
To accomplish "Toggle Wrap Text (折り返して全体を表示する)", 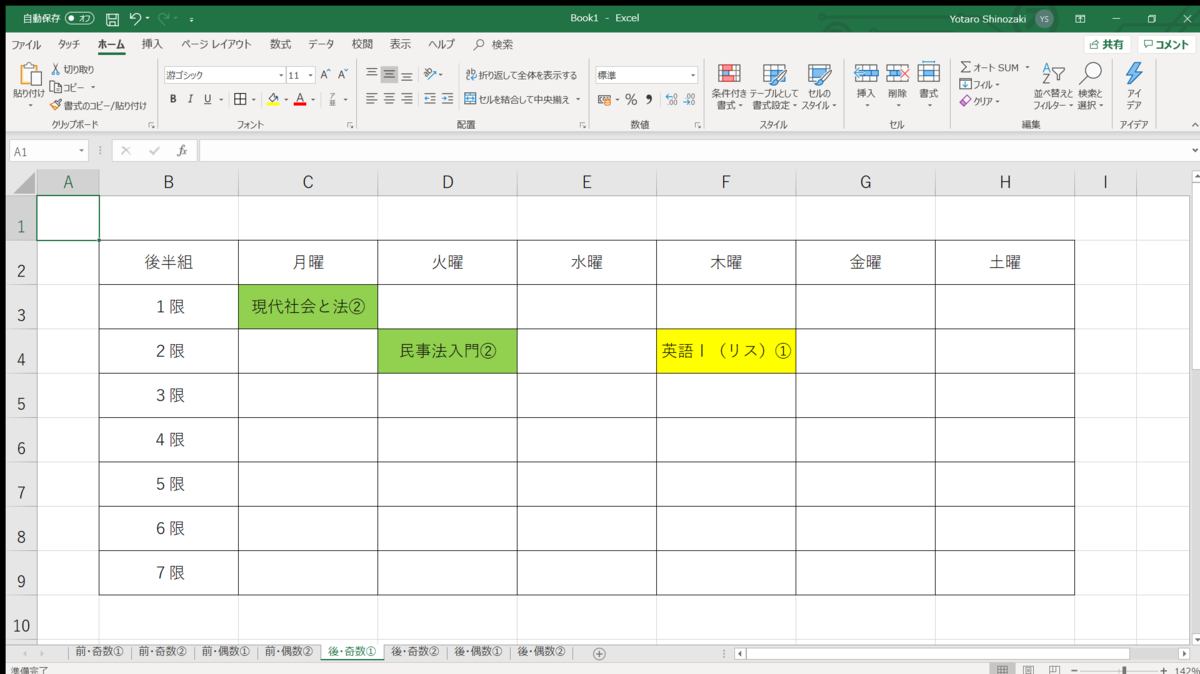I will point(521,75).
